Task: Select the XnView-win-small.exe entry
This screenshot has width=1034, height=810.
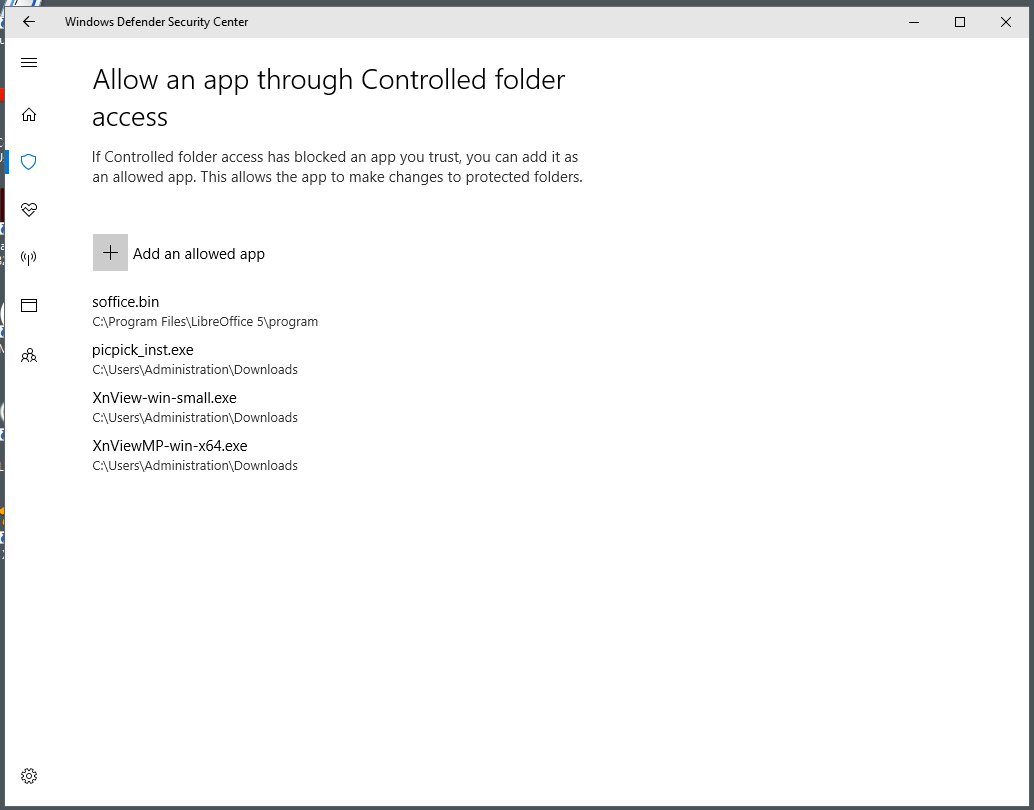Action: click(x=164, y=398)
